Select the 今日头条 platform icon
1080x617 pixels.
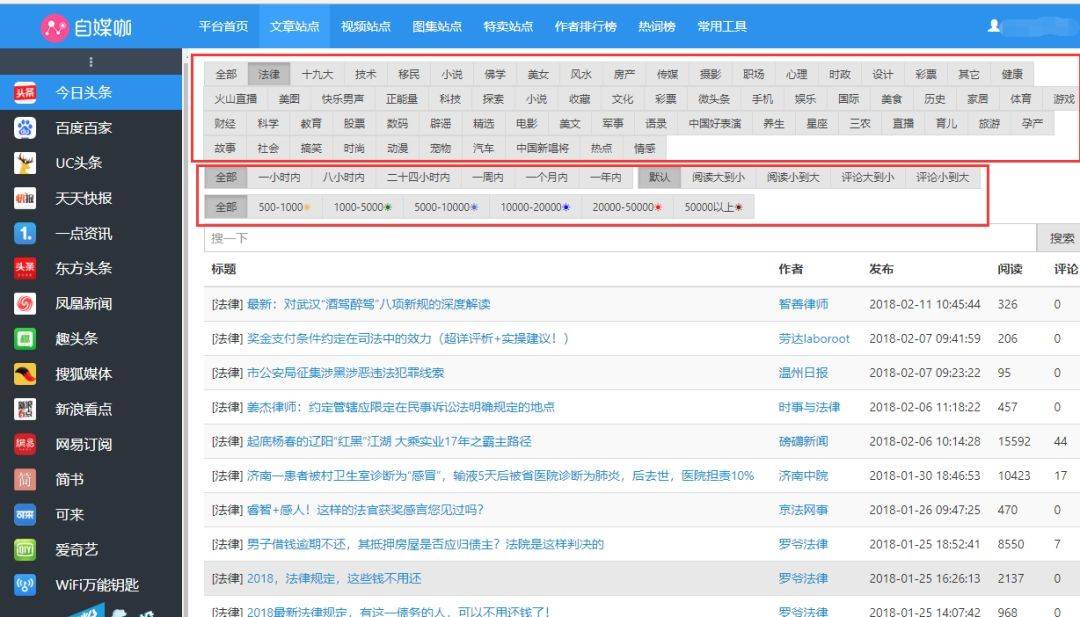[x=25, y=92]
